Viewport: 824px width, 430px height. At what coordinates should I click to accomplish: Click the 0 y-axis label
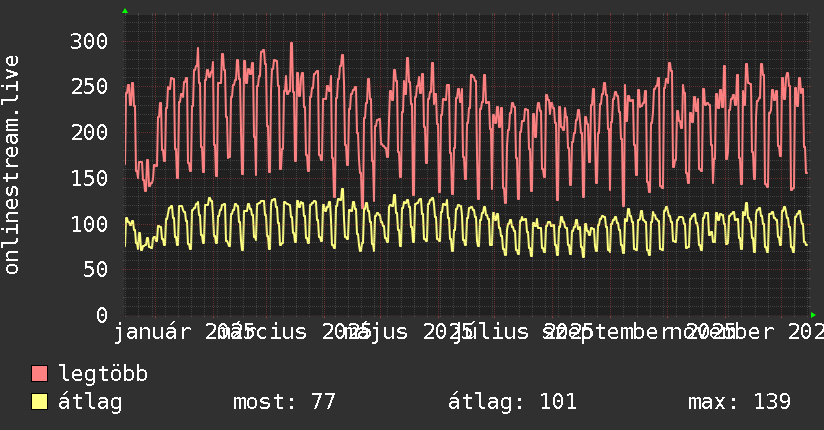point(102,315)
